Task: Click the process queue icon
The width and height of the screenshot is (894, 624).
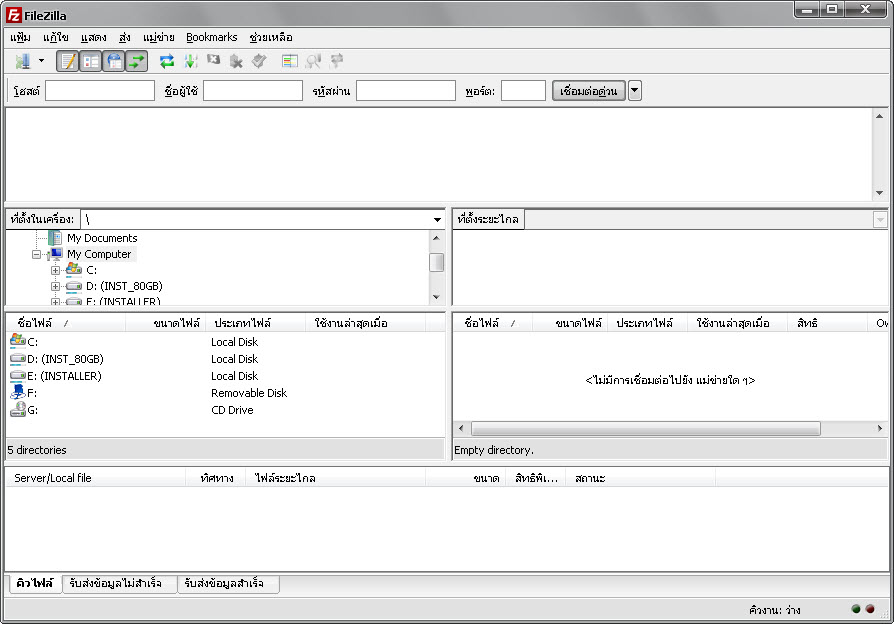Action: pyautogui.click(x=190, y=62)
